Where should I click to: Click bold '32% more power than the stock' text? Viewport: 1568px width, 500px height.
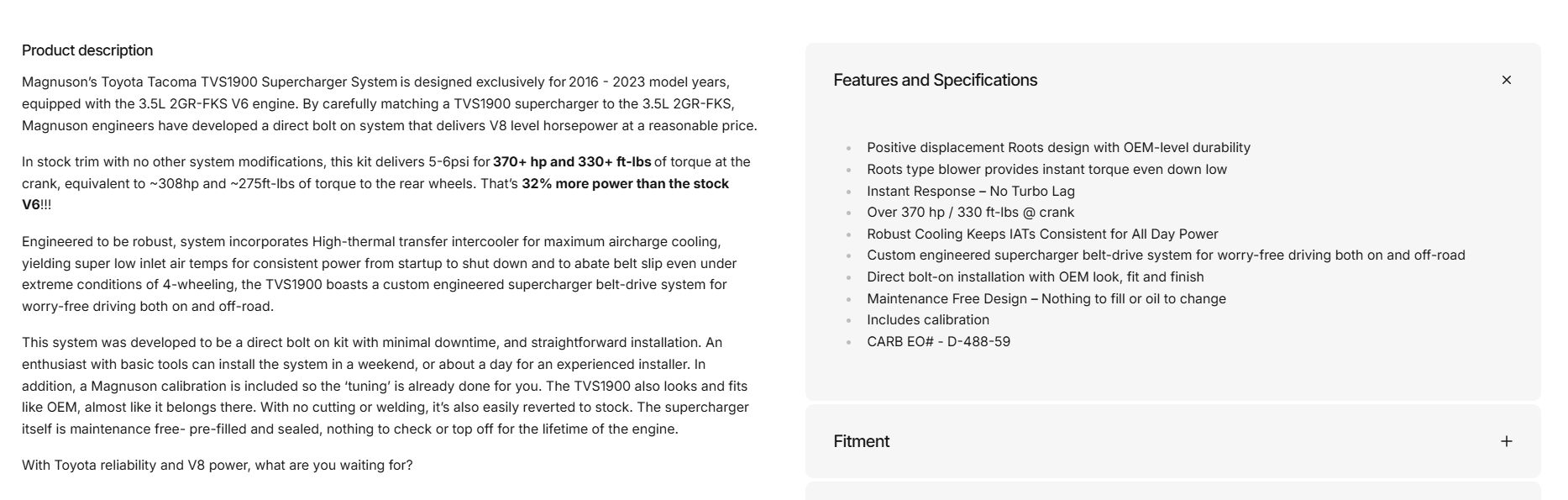625,184
